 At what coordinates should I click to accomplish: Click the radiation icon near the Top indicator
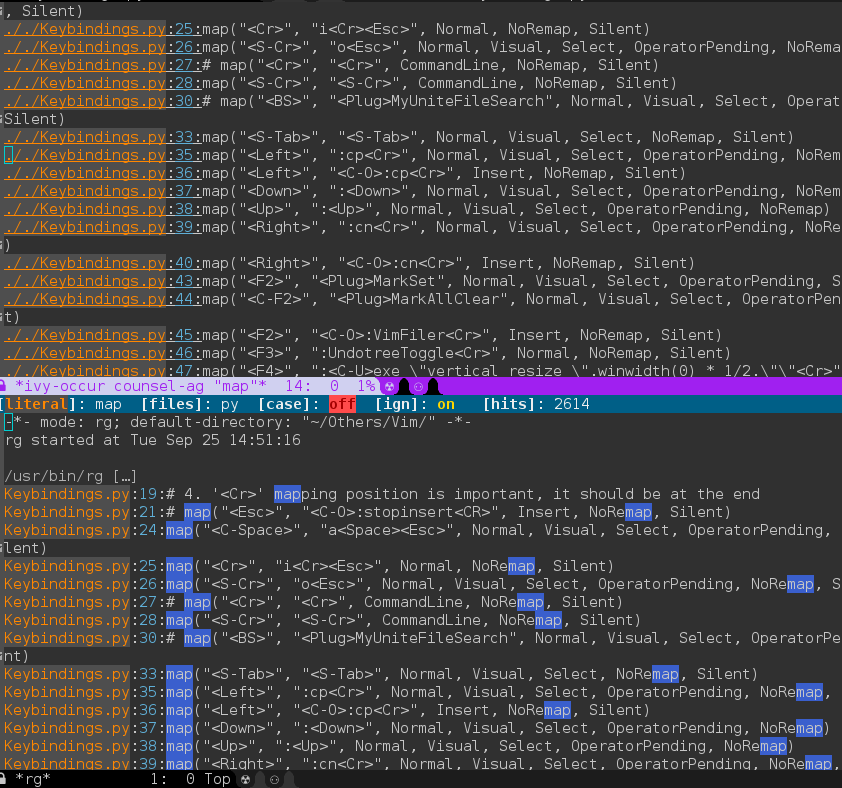[244, 778]
